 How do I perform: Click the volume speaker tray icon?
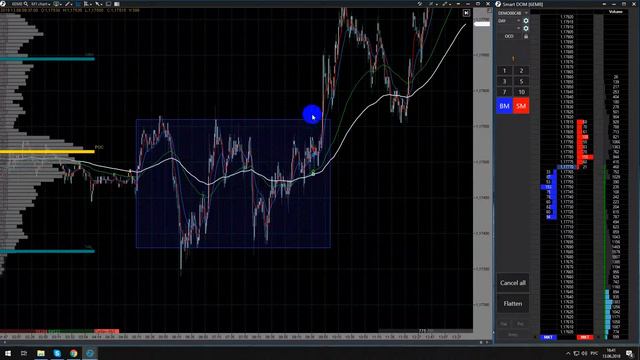tap(584, 353)
